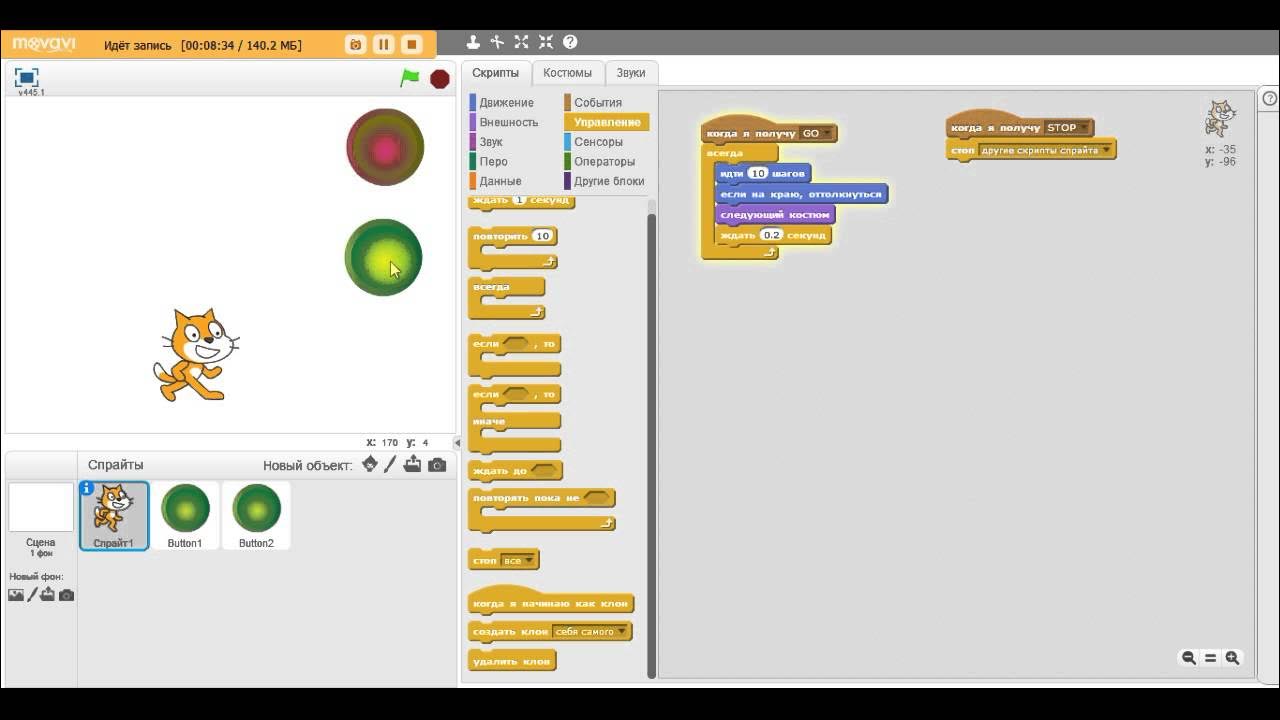Open the Звуки tab
Viewport: 1280px width, 720px height.
pos(631,73)
